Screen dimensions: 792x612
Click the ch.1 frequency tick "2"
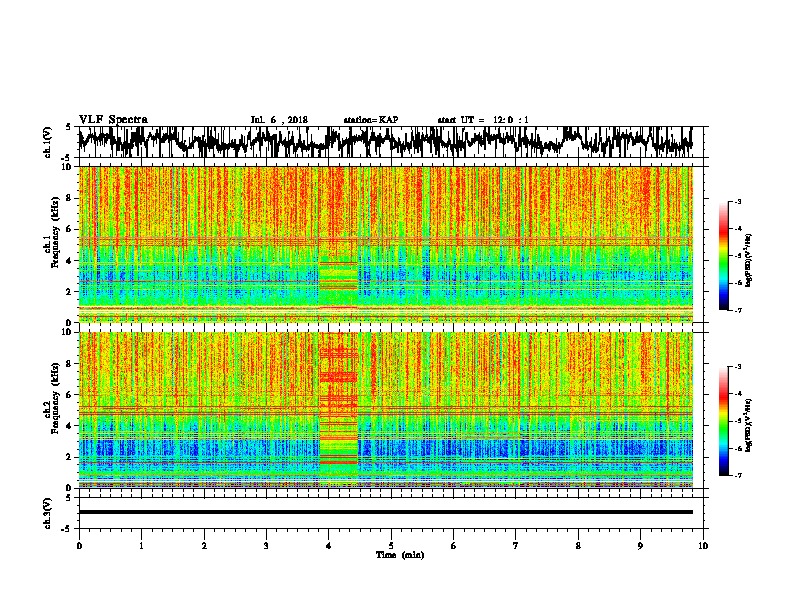[69, 292]
